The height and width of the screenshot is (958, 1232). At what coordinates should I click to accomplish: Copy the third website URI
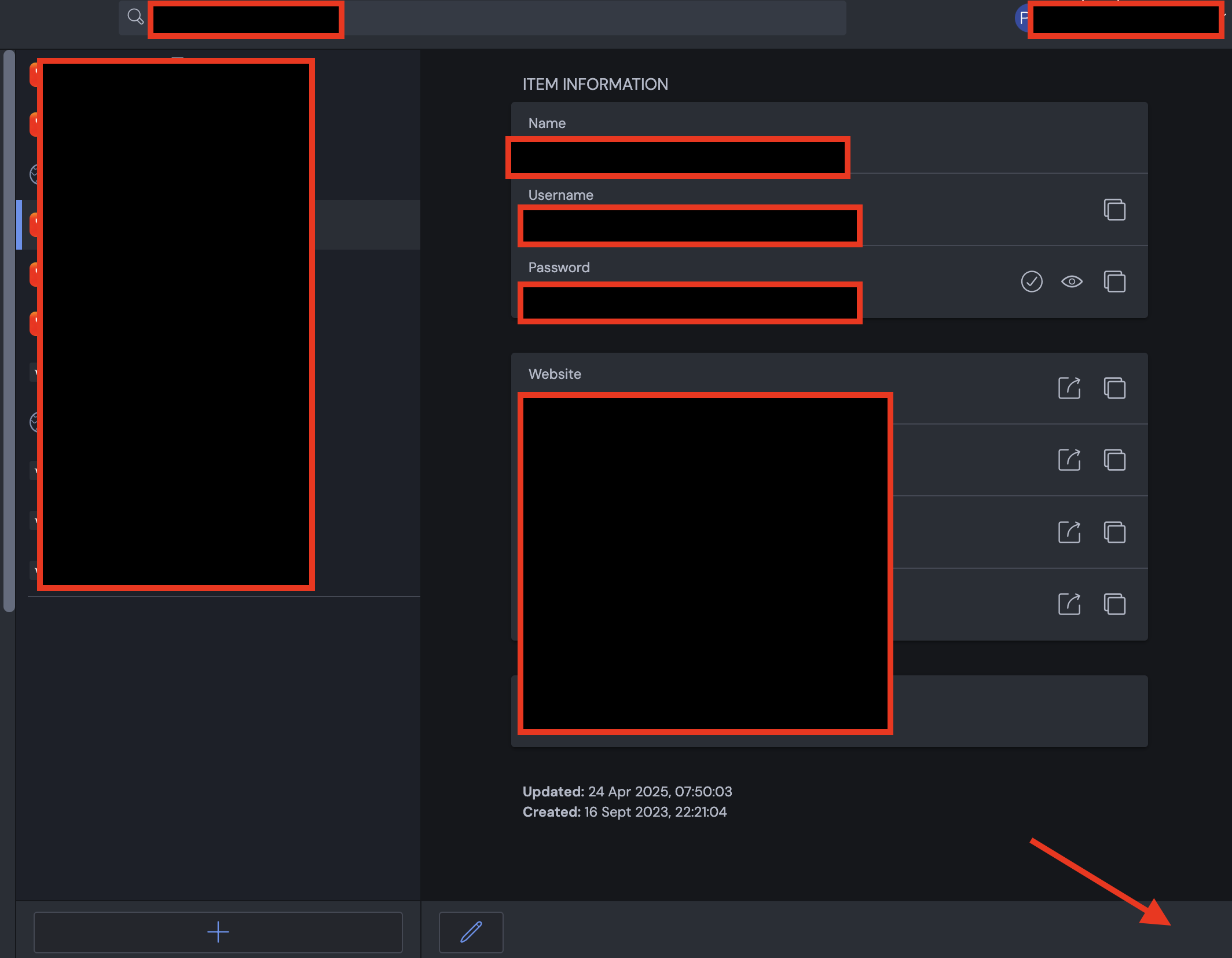pyautogui.click(x=1114, y=532)
